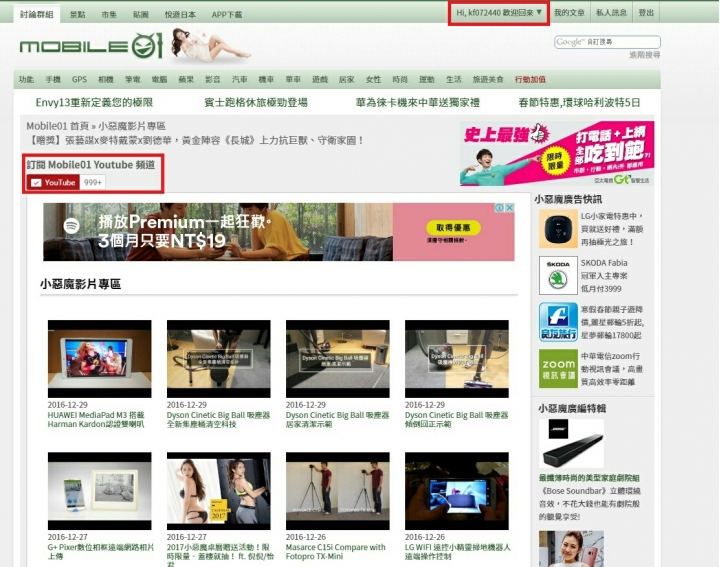Image resolution: width=720 pixels, height=567 pixels.
Task: Open the 旅遊美食 category menu
Action: click(x=488, y=79)
